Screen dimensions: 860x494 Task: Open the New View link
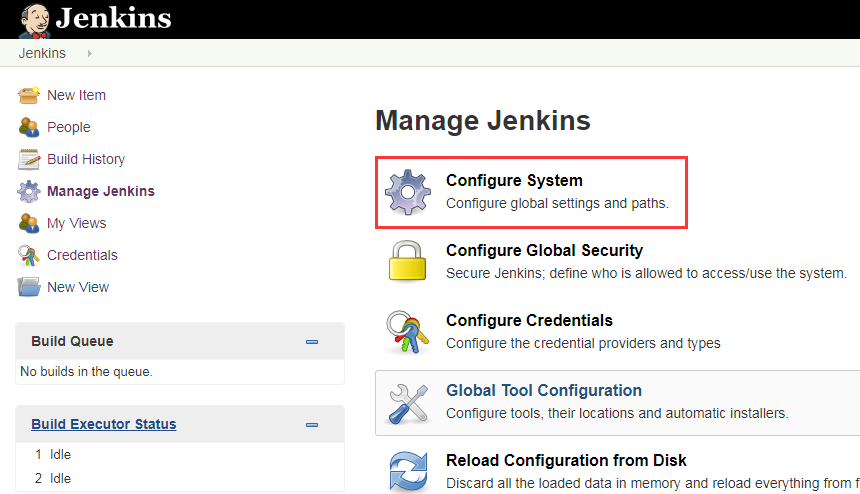[x=78, y=287]
